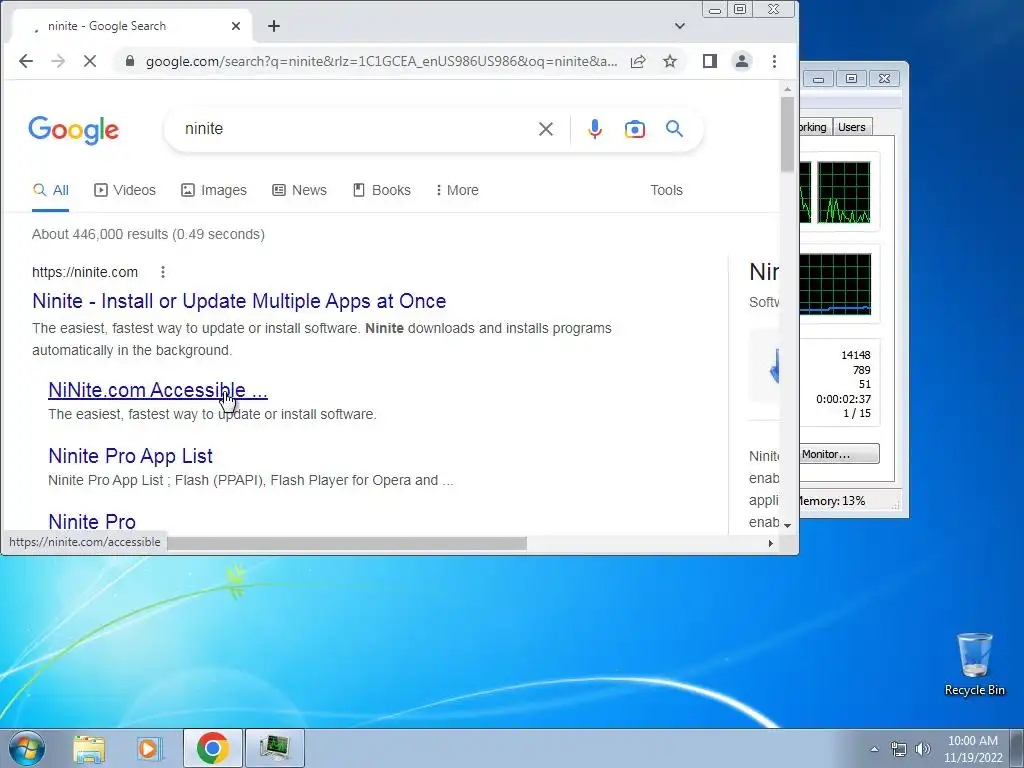This screenshot has width=1024, height=768.
Task: Click Memory: 13% status text
Action: pos(831,501)
